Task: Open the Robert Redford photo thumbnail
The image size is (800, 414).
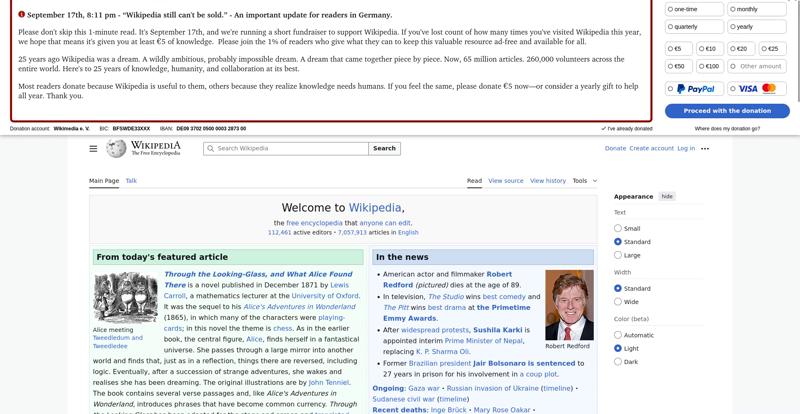Action: point(569,305)
